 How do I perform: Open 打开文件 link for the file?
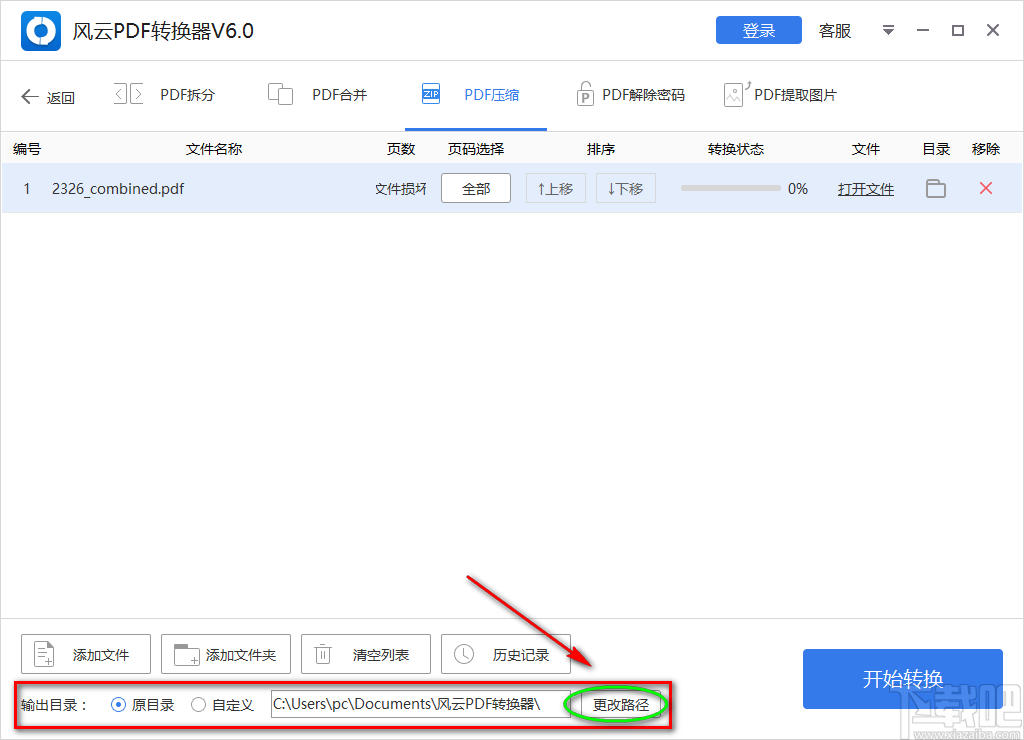(x=865, y=188)
